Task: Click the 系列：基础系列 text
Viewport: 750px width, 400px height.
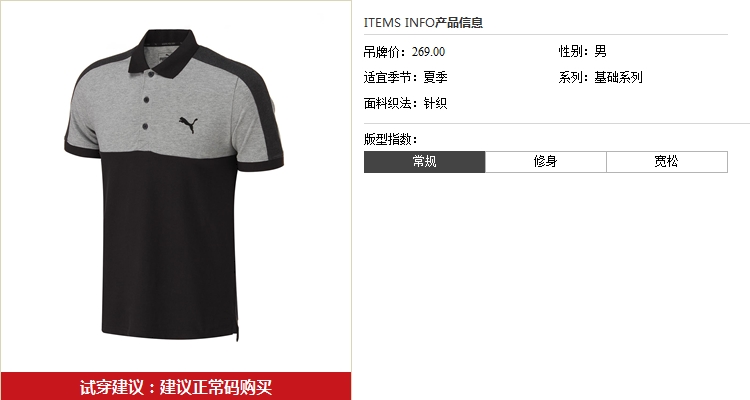Action: coord(600,77)
